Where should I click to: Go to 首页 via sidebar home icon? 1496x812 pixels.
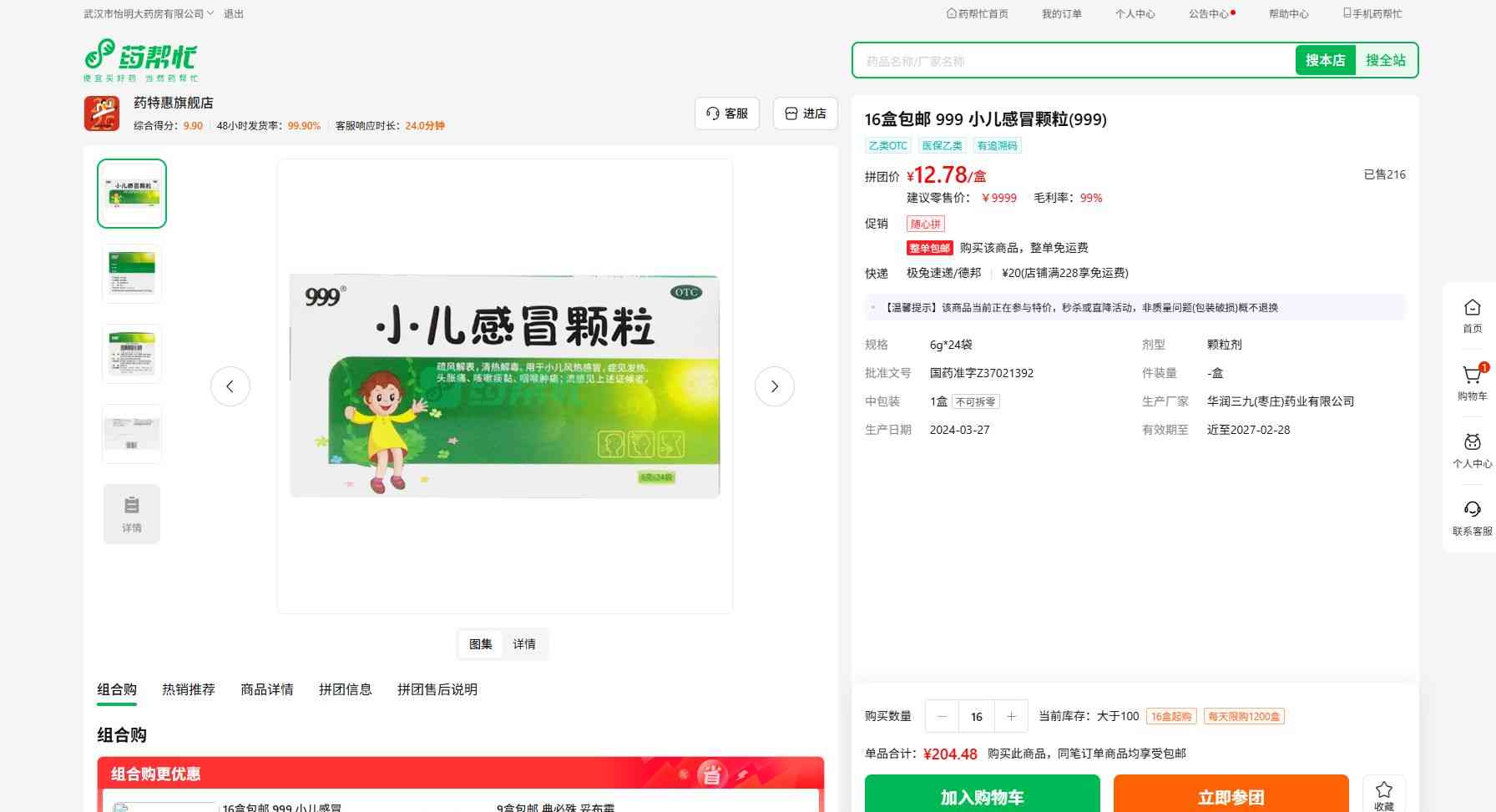(1472, 310)
